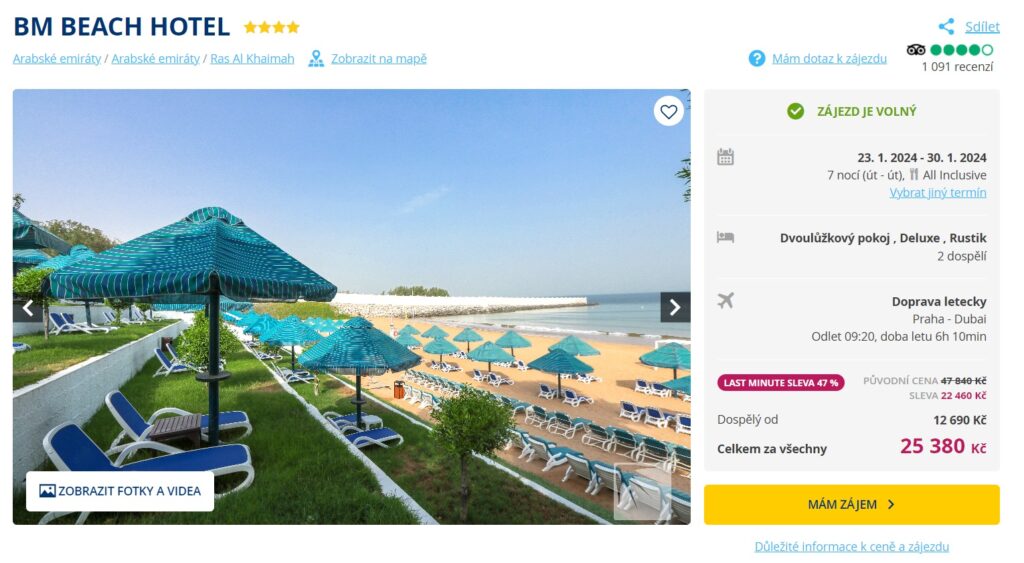Click the TripAdvisor owl rating icon
The width and height of the screenshot is (1024, 563).
(916, 50)
